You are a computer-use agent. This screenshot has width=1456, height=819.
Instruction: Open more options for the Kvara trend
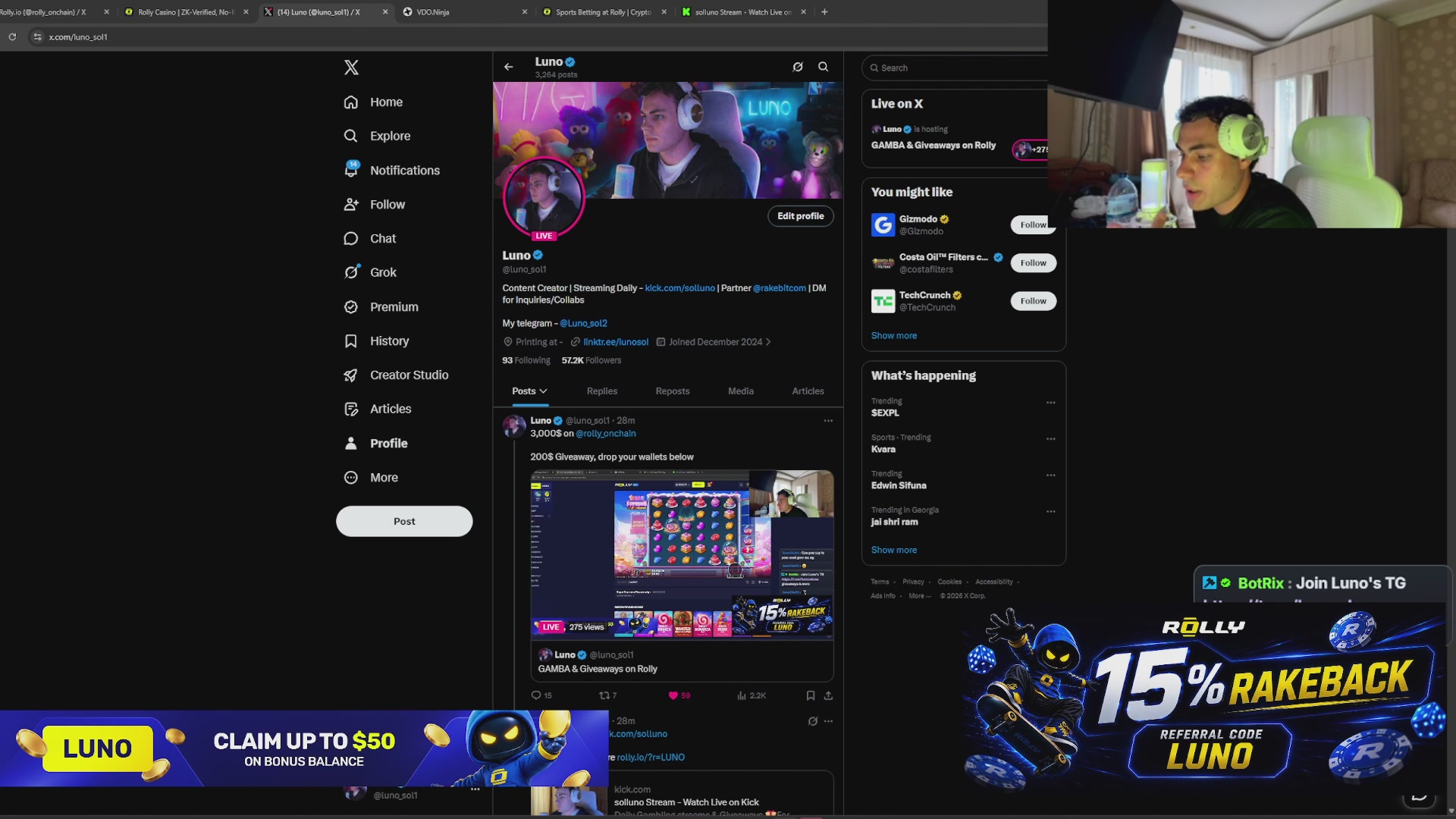tap(1051, 439)
